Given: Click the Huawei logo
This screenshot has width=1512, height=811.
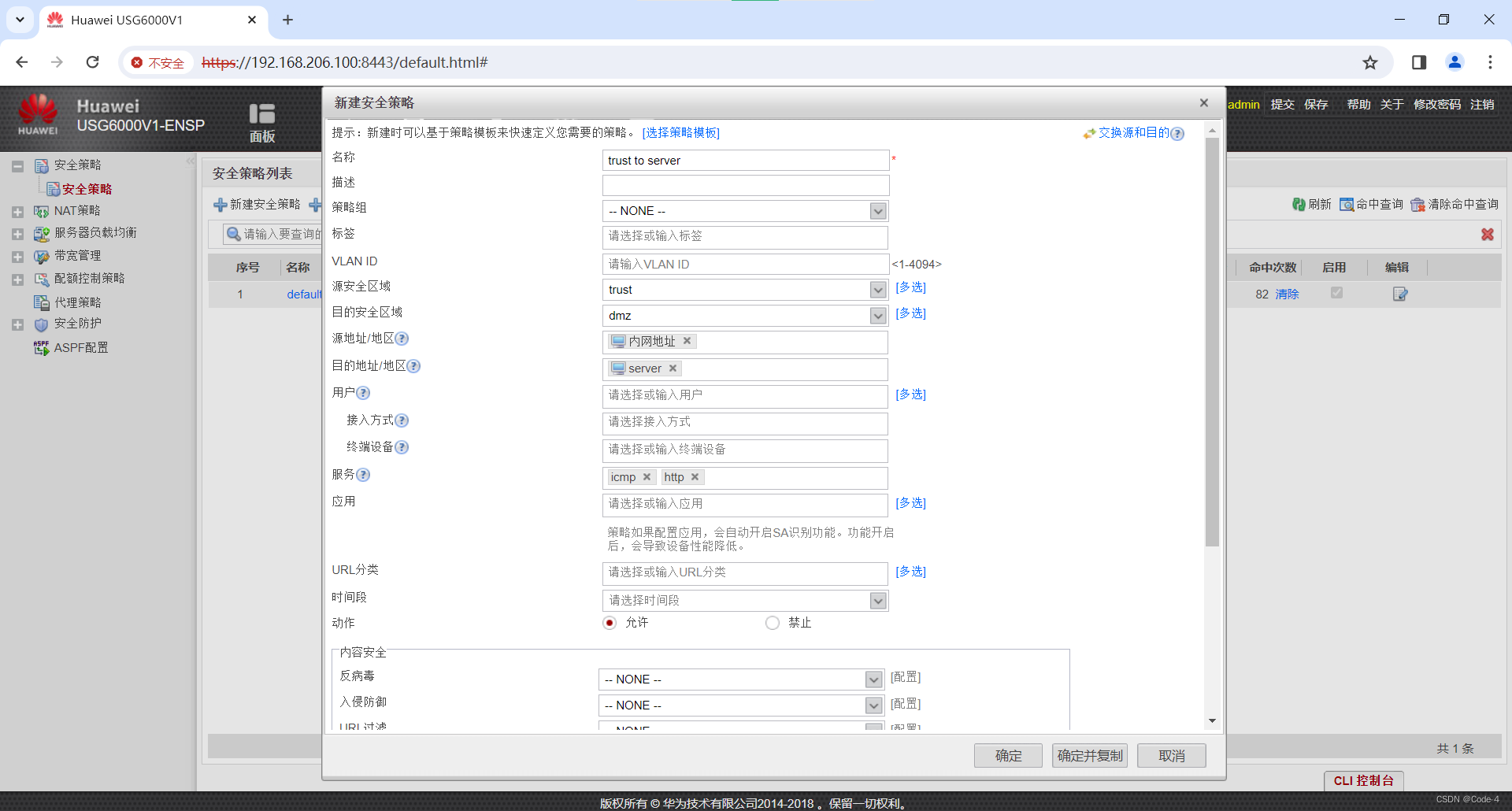Looking at the screenshot, I should pos(38,114).
